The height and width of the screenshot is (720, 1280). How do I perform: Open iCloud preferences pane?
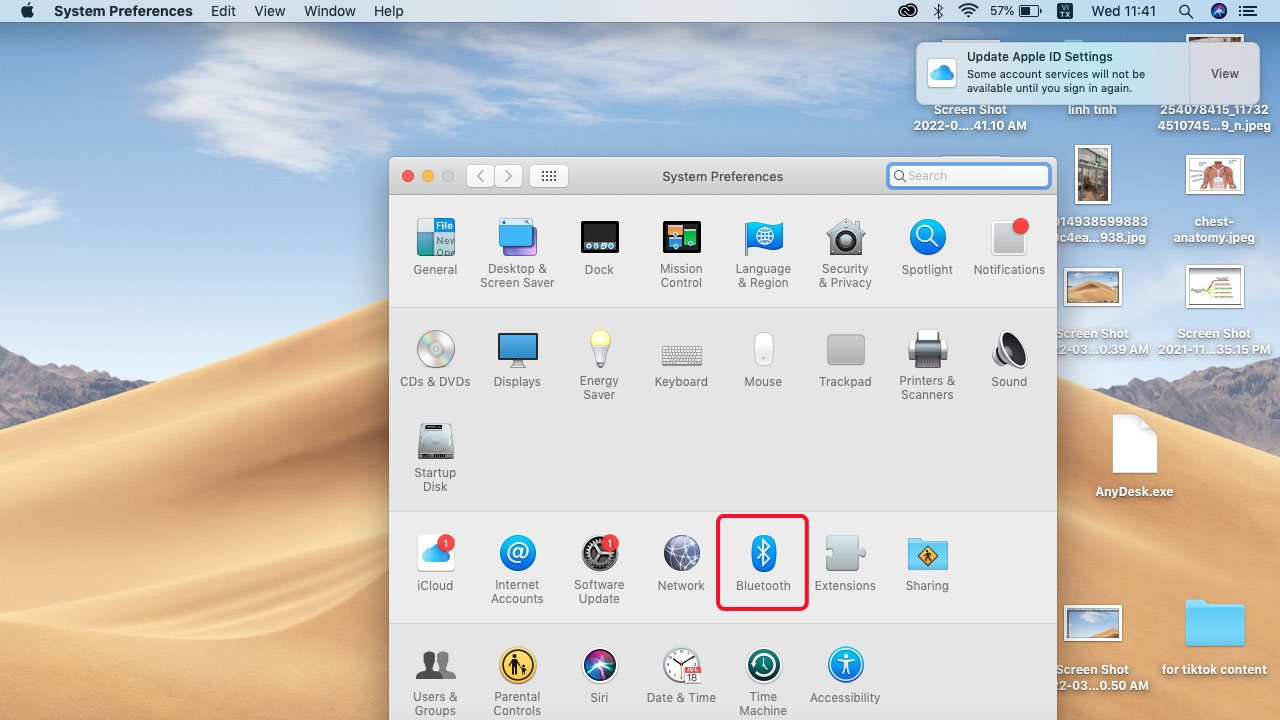[x=435, y=563]
